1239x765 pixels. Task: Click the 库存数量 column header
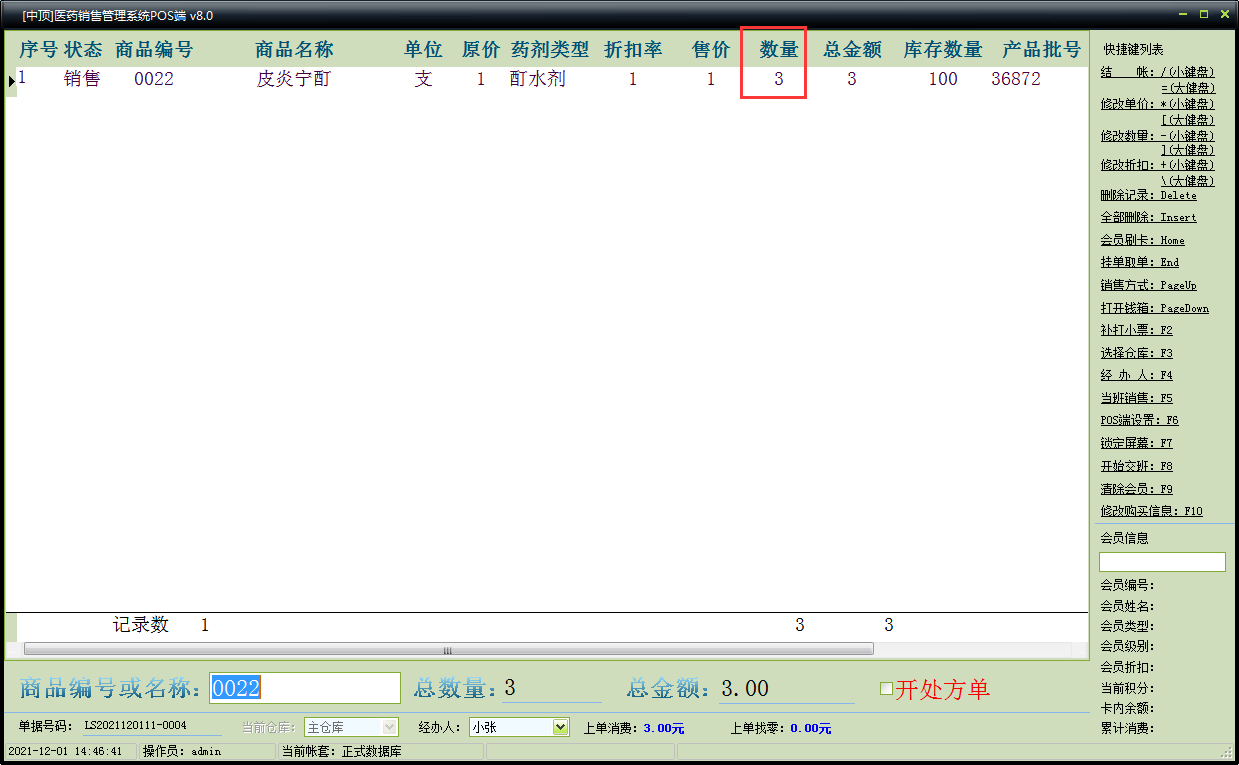[943, 50]
